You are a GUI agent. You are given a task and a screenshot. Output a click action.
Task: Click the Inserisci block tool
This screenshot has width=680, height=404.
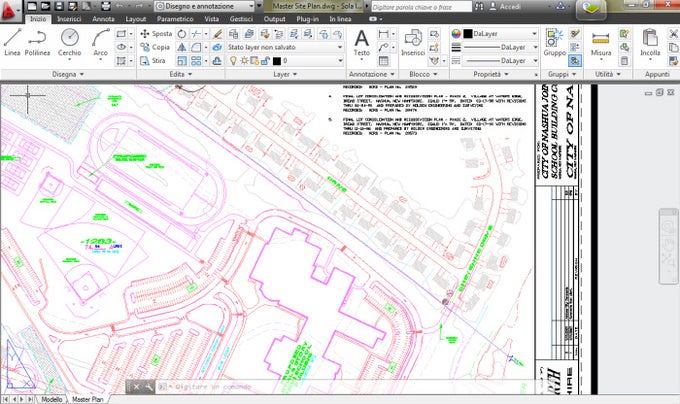coord(413,43)
